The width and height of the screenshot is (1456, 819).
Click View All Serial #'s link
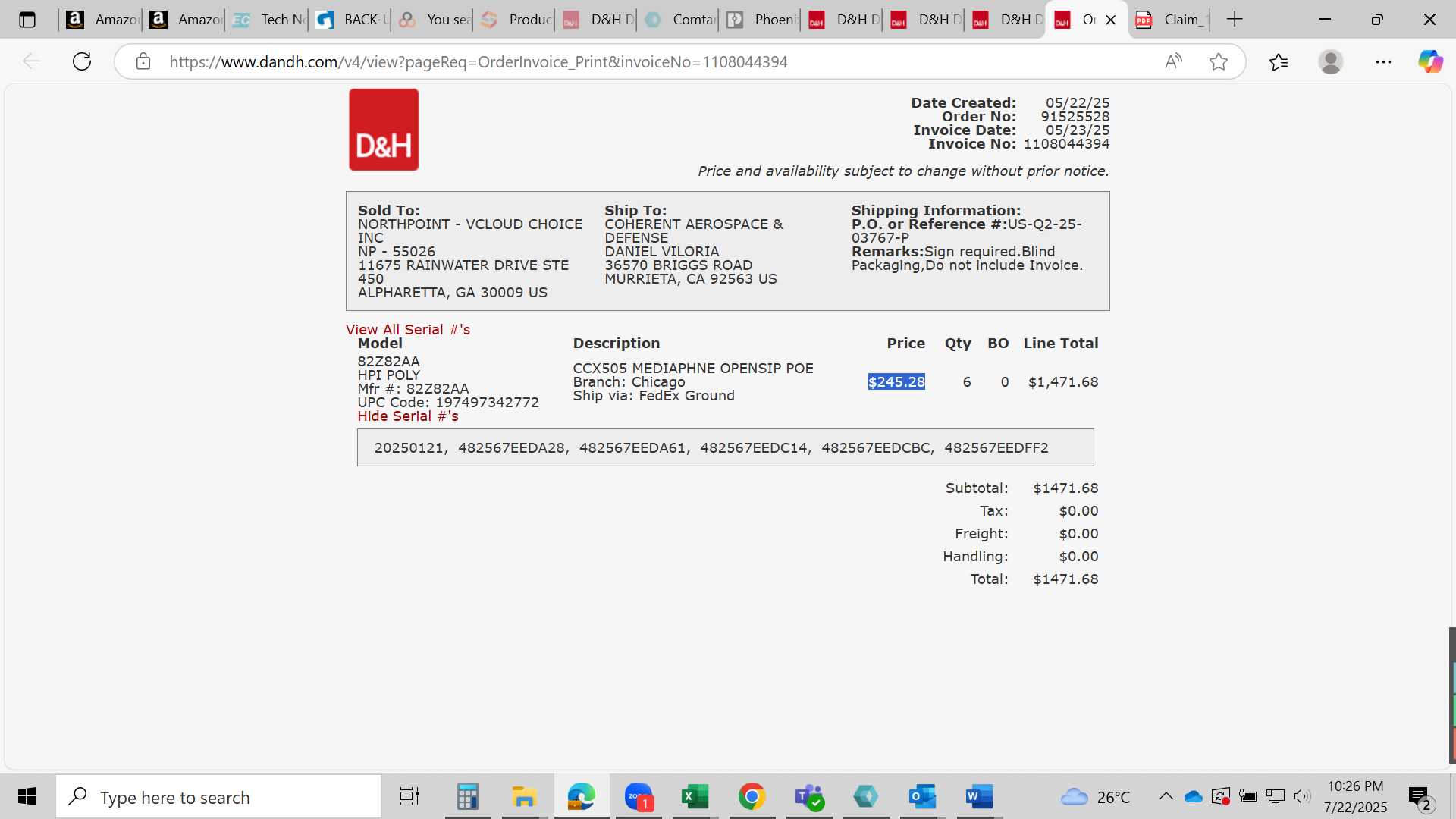(408, 330)
